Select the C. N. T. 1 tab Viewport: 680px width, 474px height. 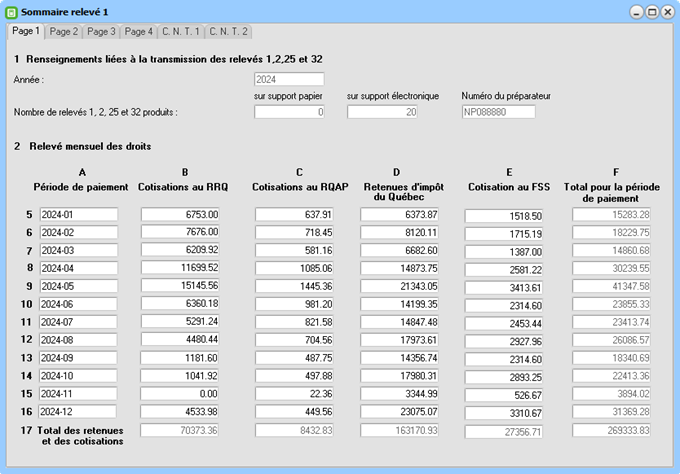point(180,32)
